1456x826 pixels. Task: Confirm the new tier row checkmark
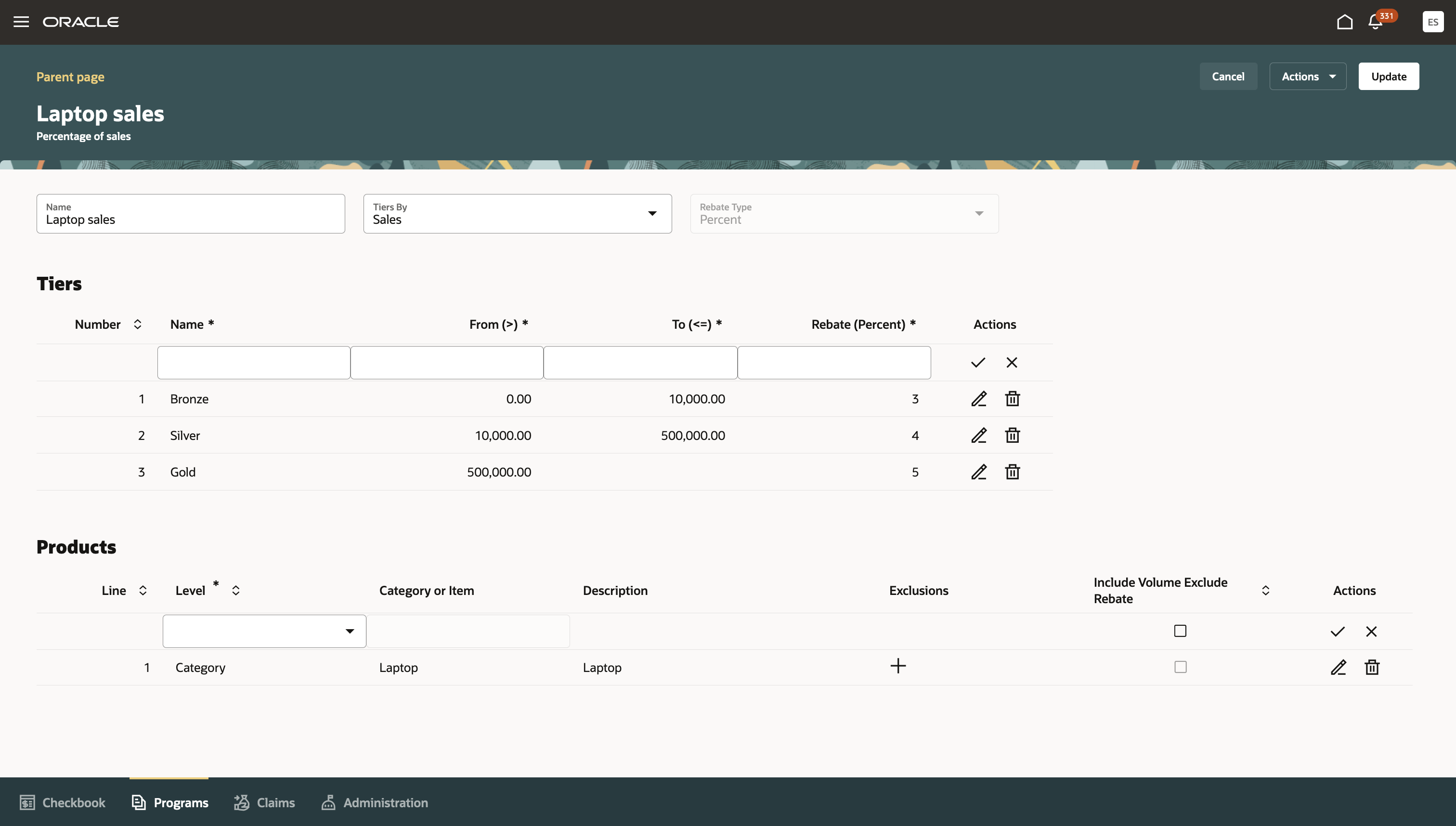click(978, 362)
